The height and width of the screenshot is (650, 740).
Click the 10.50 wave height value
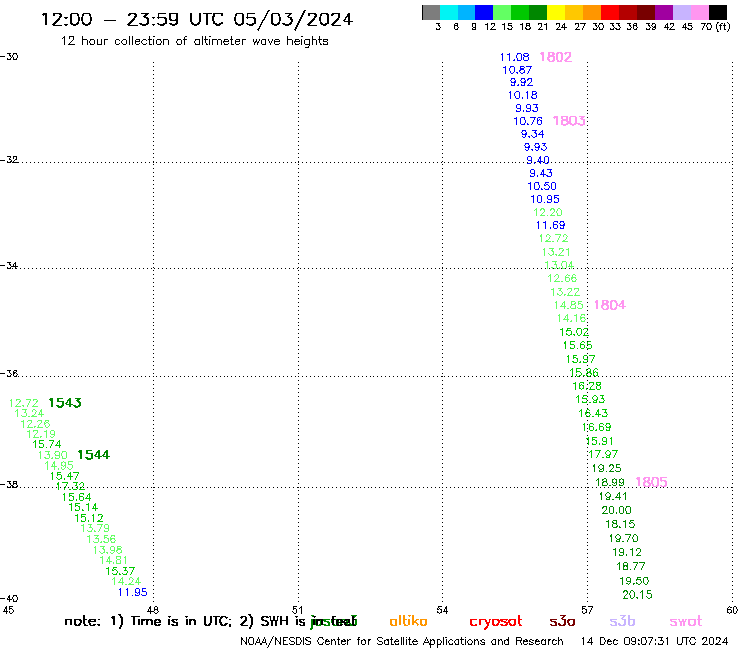click(542, 187)
